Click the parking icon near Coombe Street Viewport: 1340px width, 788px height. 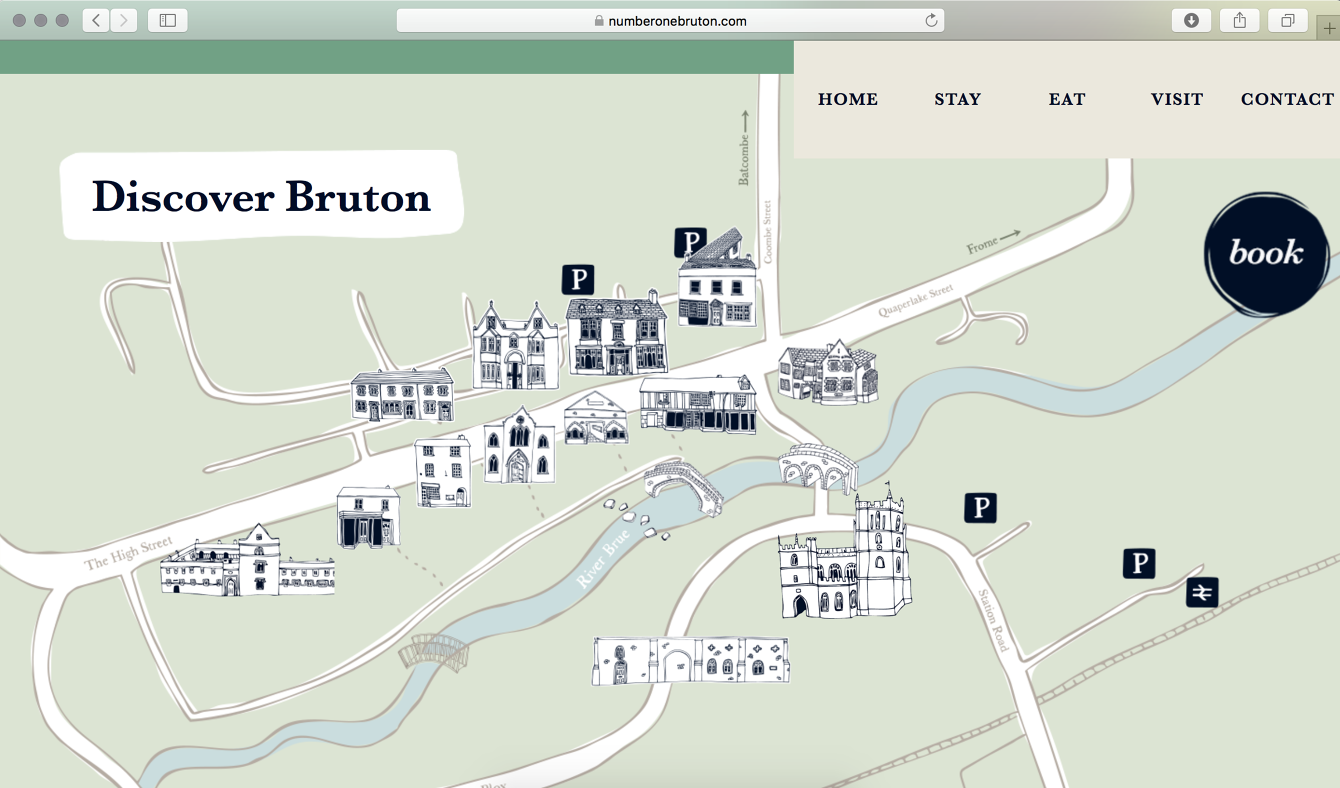click(x=689, y=241)
